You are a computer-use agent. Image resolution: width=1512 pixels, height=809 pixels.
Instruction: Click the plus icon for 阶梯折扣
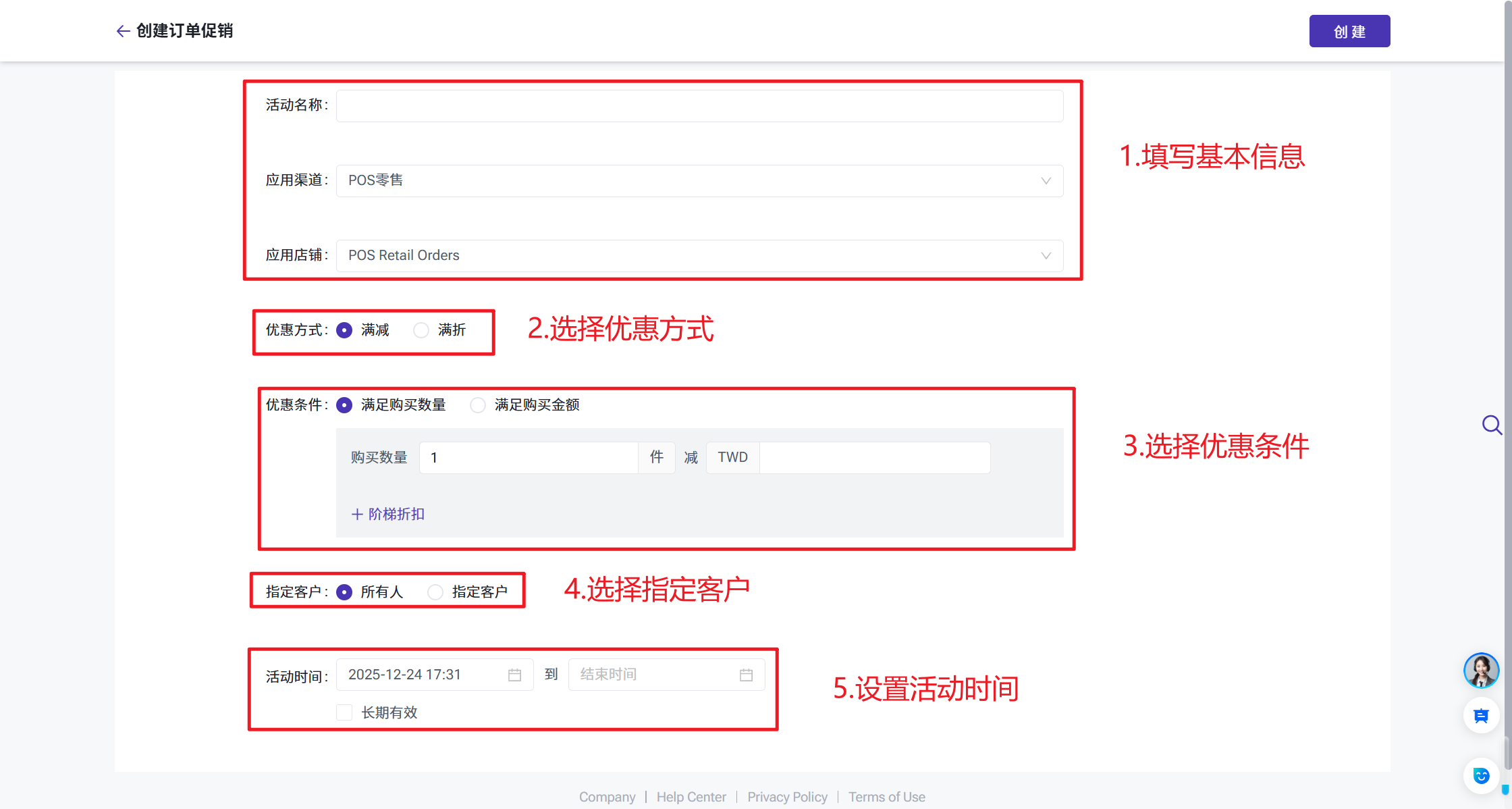point(357,514)
